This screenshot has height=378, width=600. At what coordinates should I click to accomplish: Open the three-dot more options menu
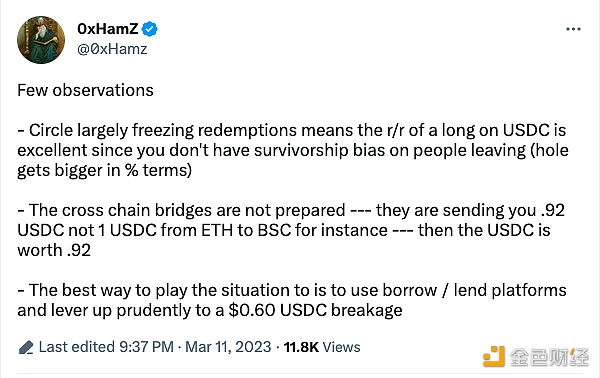pyautogui.click(x=573, y=29)
